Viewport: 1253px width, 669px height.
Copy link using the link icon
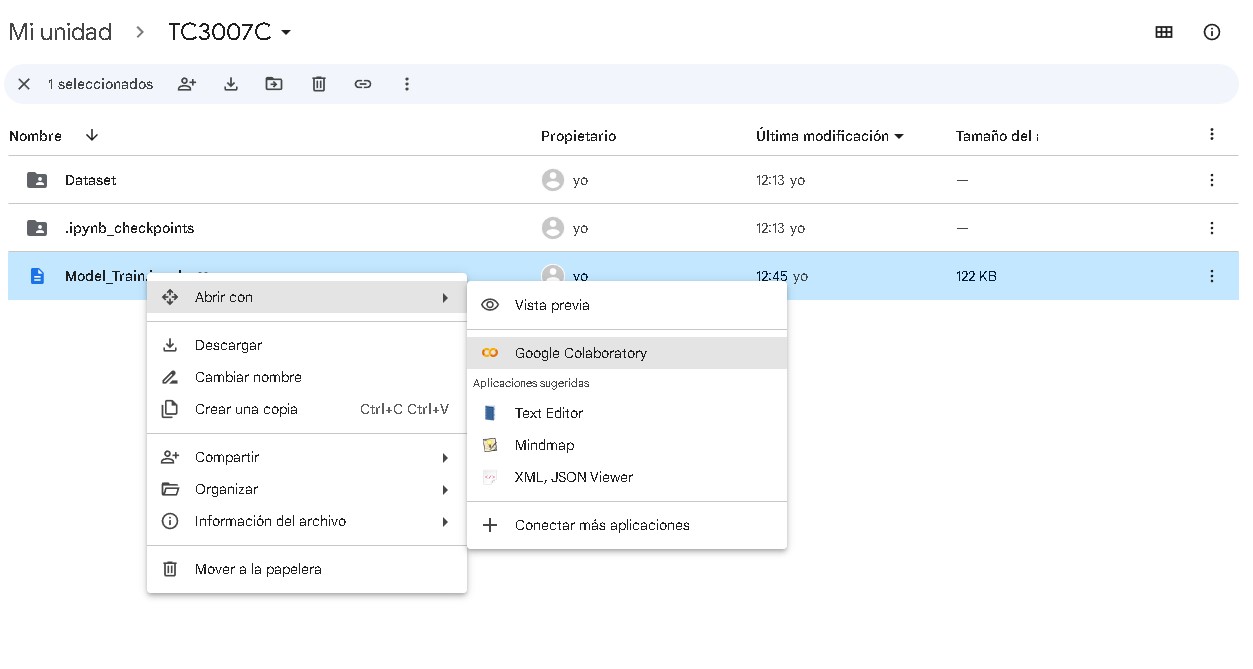[x=363, y=84]
